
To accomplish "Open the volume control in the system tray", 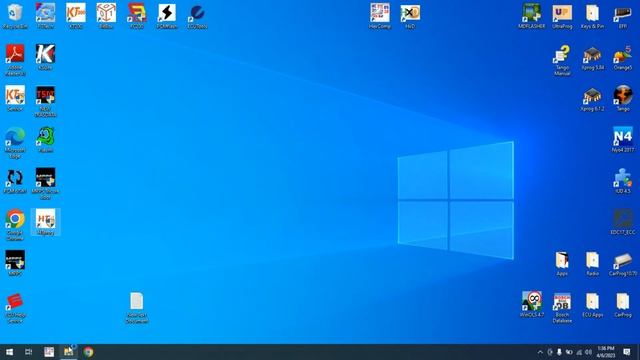I will 588,352.
